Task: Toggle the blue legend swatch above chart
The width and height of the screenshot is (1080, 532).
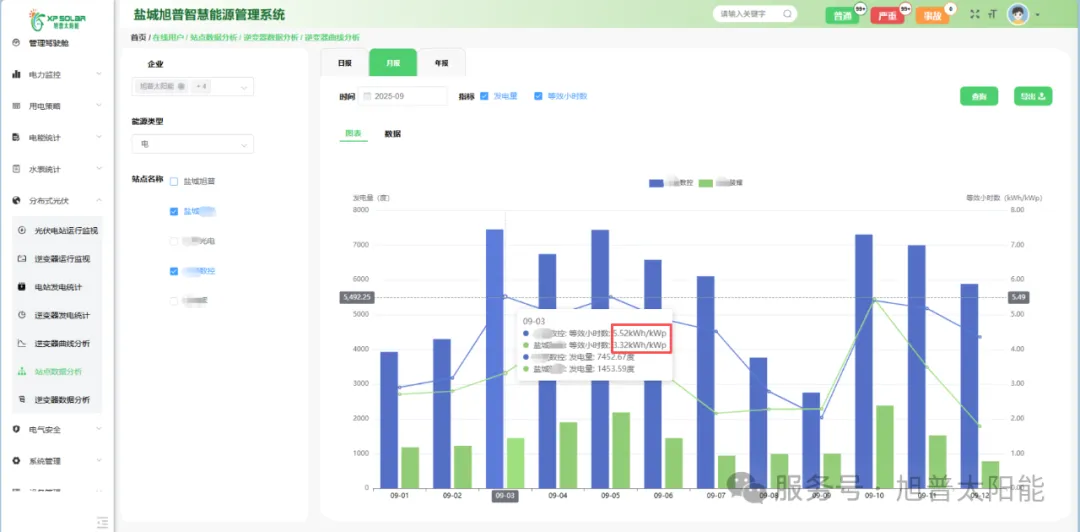Action: coord(657,183)
